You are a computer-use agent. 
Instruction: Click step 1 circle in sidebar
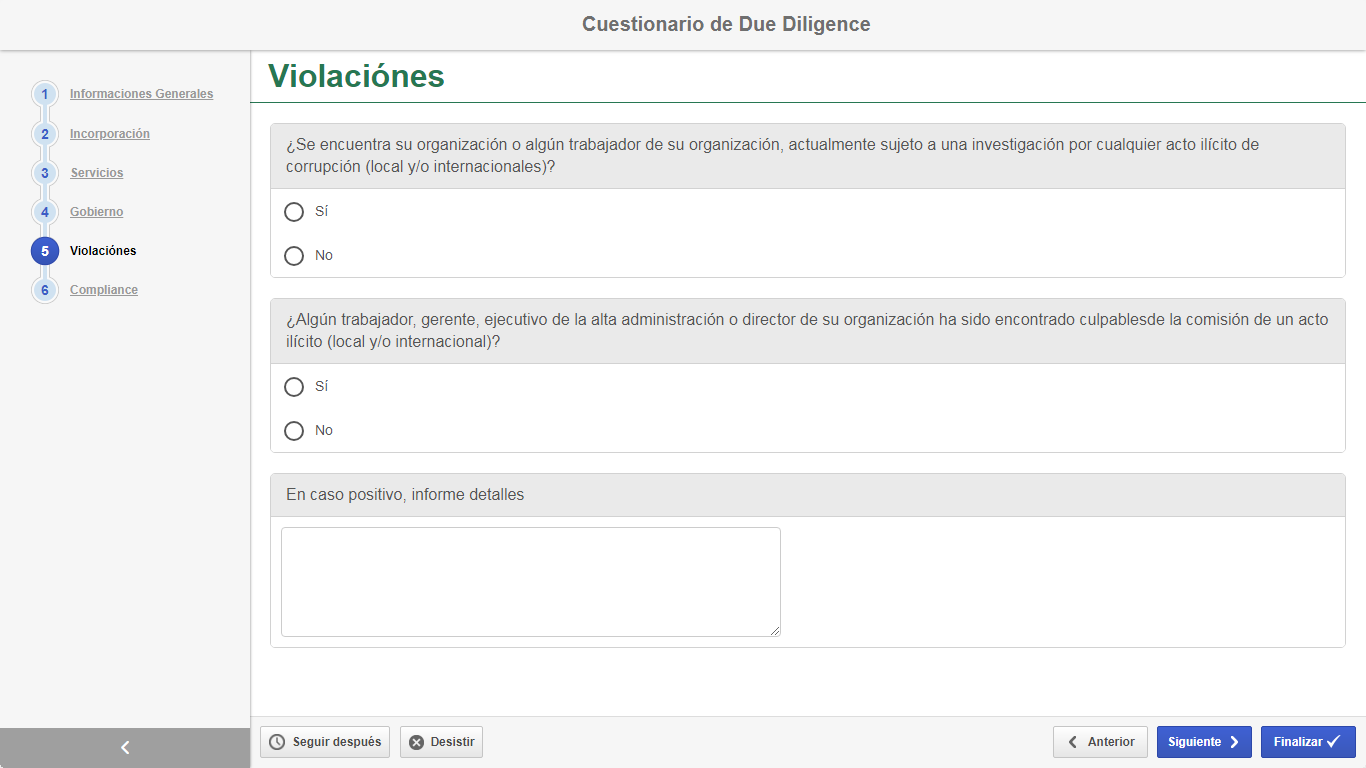[x=45, y=94]
